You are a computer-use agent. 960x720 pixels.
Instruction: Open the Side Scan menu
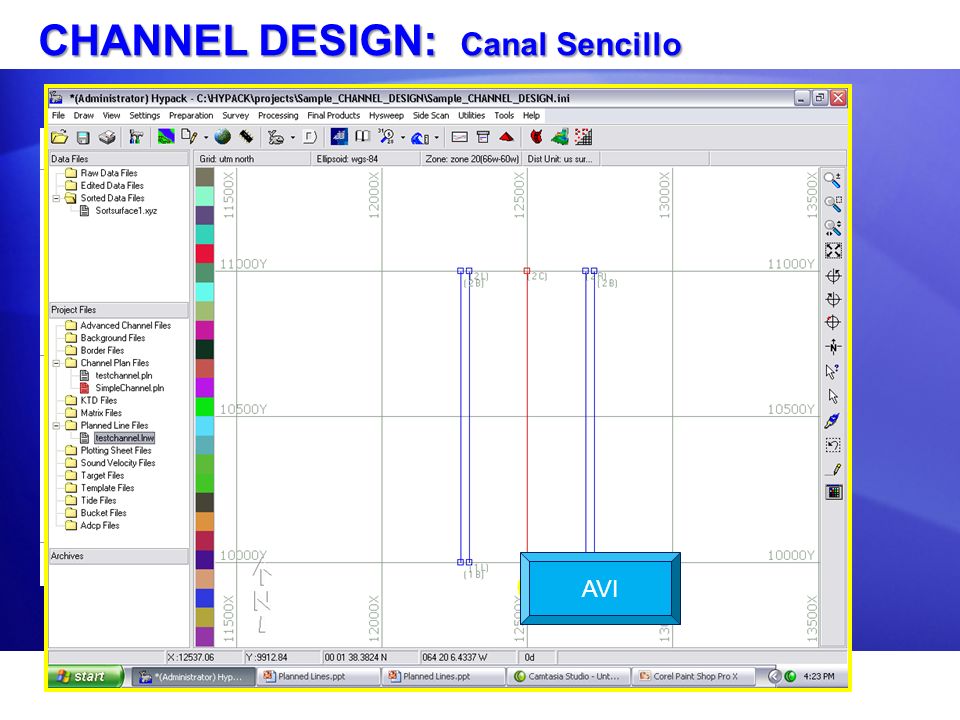click(x=431, y=115)
